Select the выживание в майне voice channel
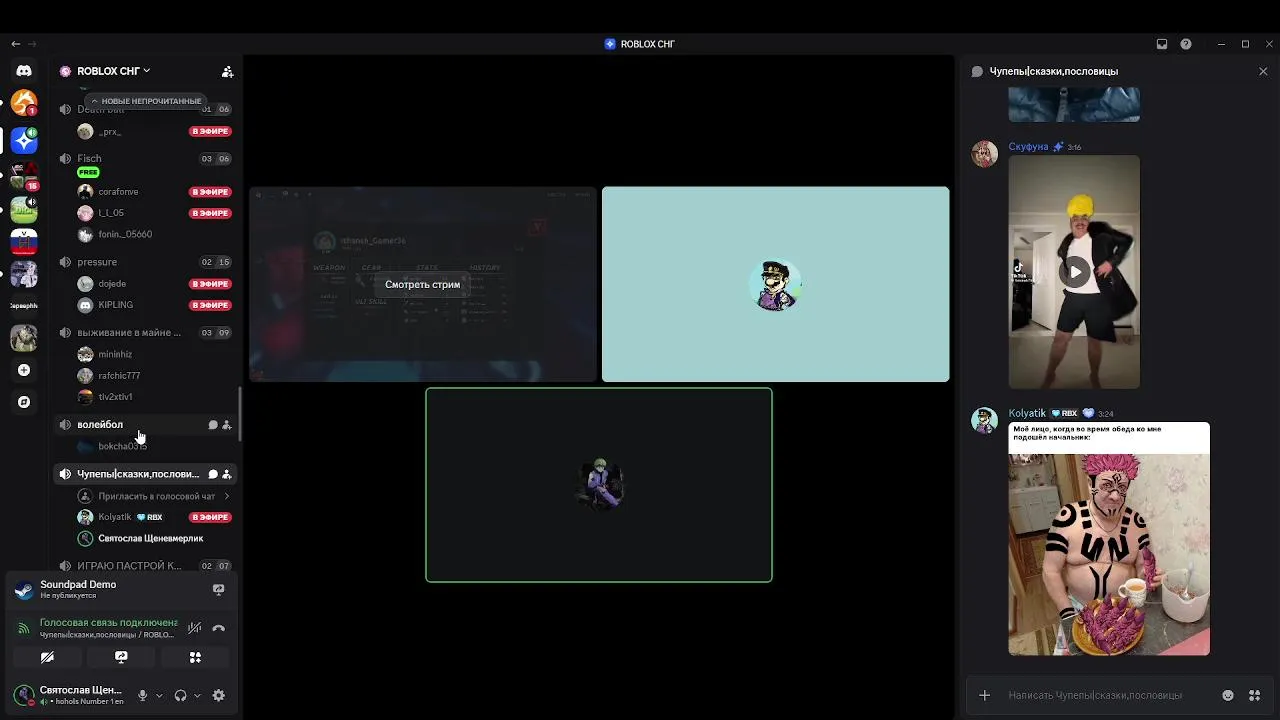Image resolution: width=1280 pixels, height=720 pixels. 145,332
